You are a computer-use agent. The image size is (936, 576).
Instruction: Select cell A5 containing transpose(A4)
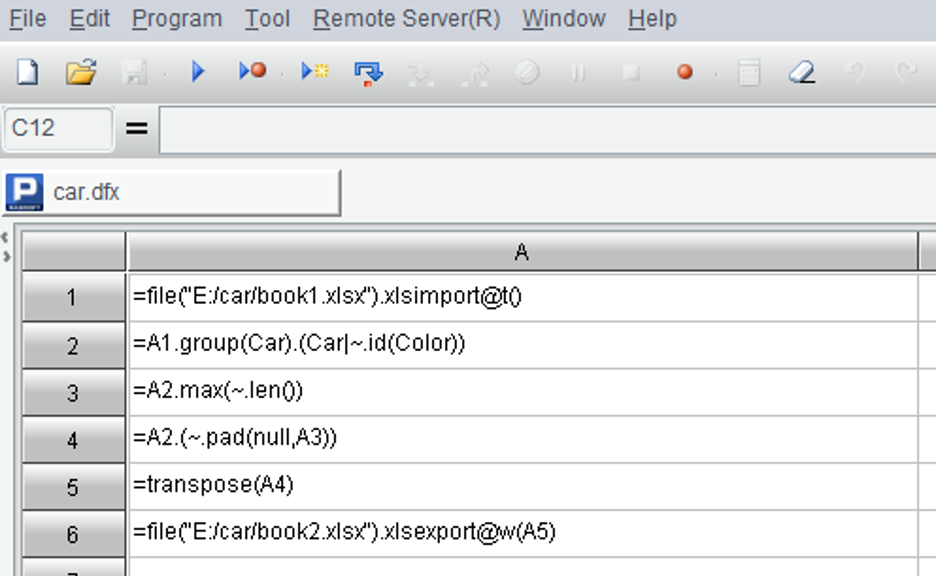[x=521, y=485]
